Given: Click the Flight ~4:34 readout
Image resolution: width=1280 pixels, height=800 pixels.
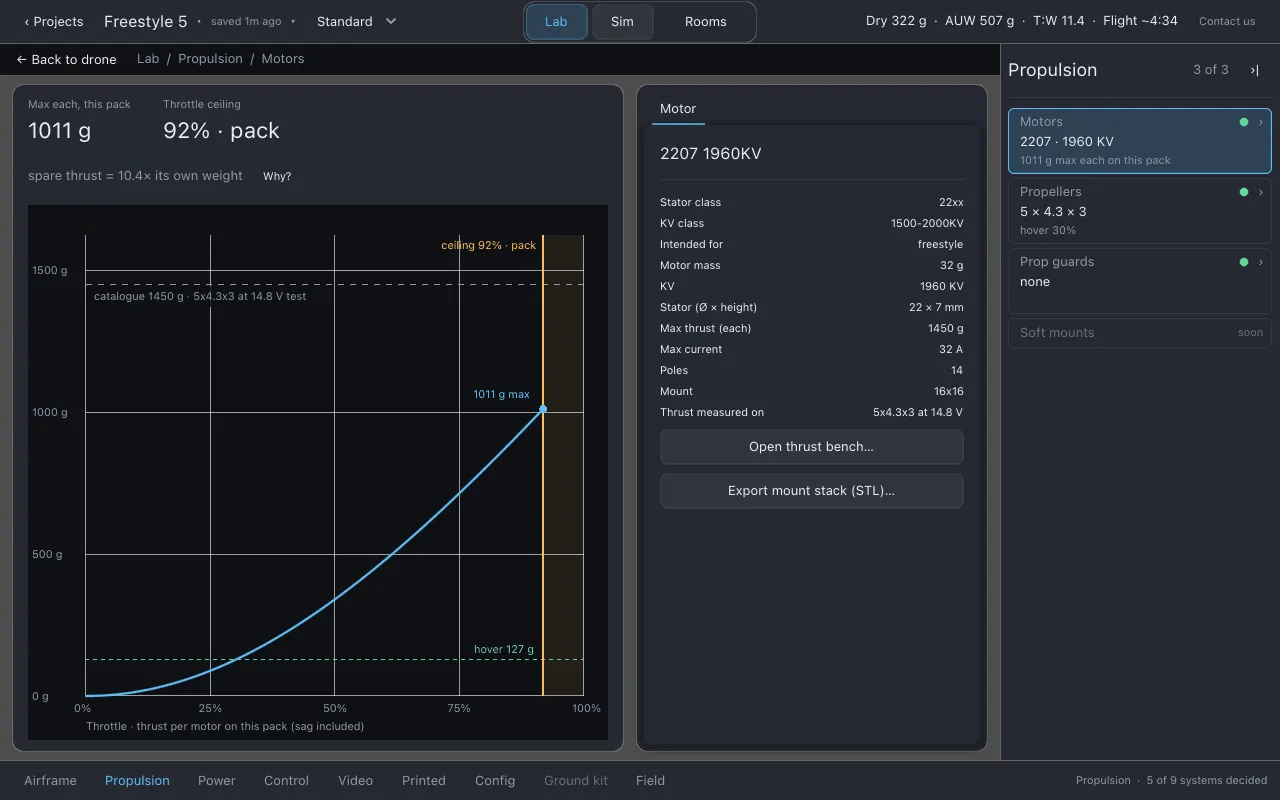Looking at the screenshot, I should (x=1140, y=21).
